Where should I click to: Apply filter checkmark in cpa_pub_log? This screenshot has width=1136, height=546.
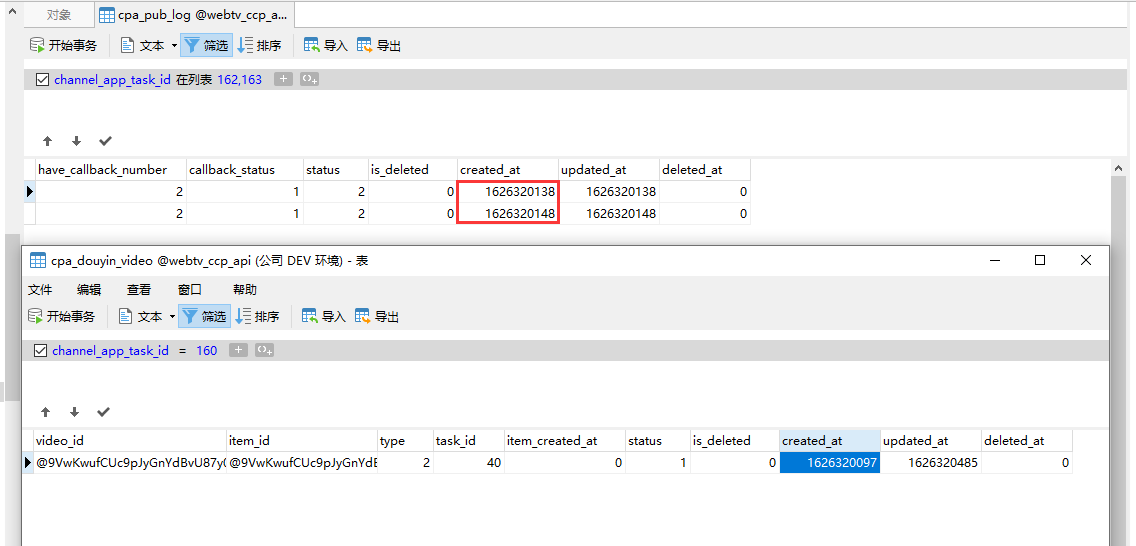tap(106, 140)
